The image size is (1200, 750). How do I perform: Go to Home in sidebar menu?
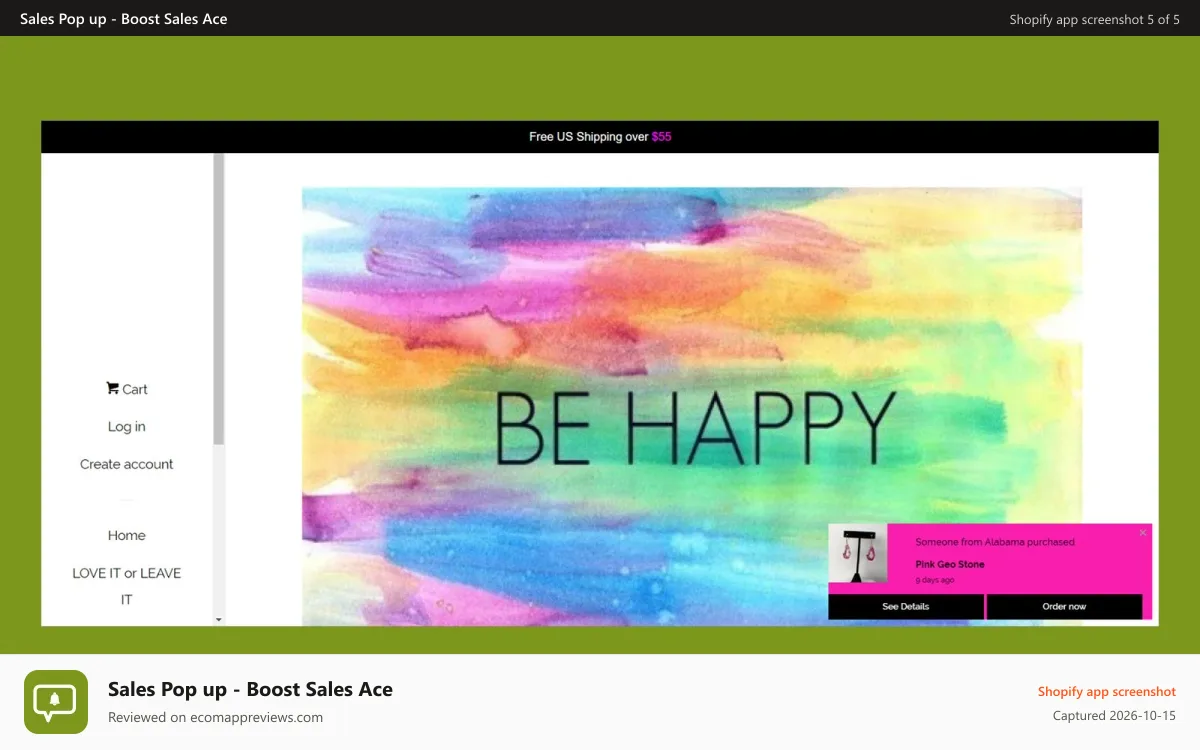coord(127,536)
